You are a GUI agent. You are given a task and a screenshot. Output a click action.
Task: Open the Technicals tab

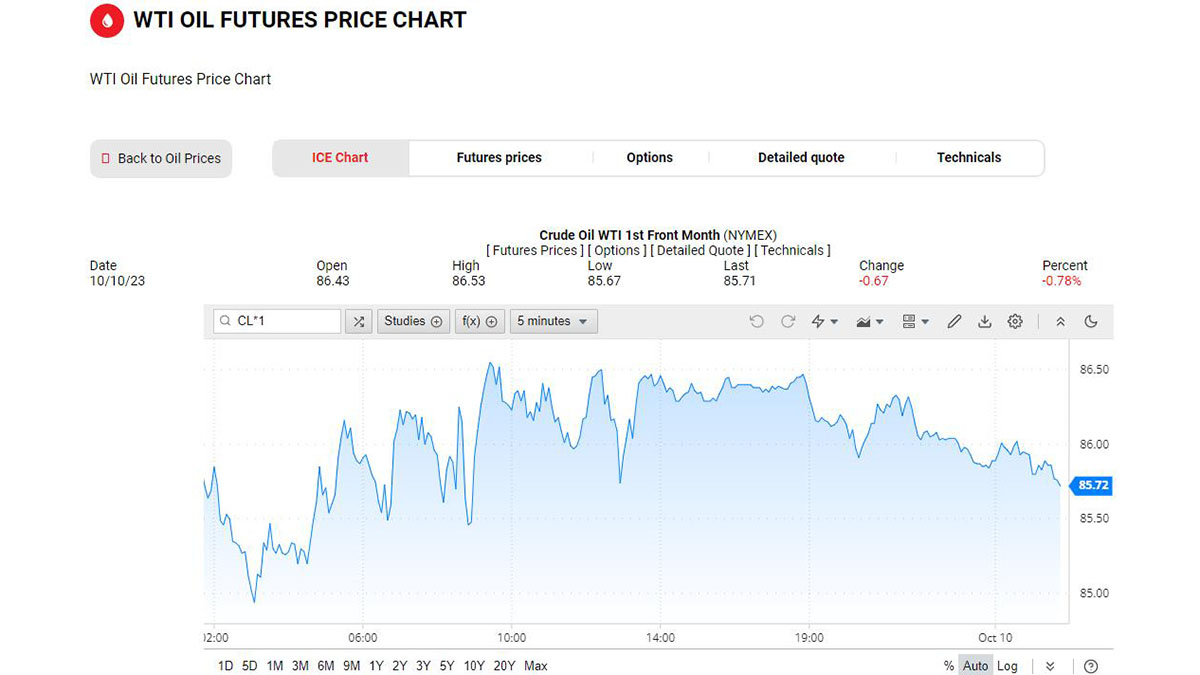pos(968,158)
